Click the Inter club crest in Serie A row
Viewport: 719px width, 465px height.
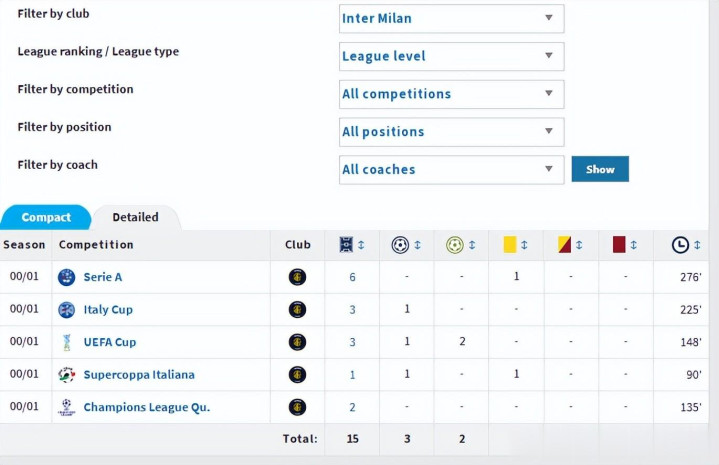point(297,277)
